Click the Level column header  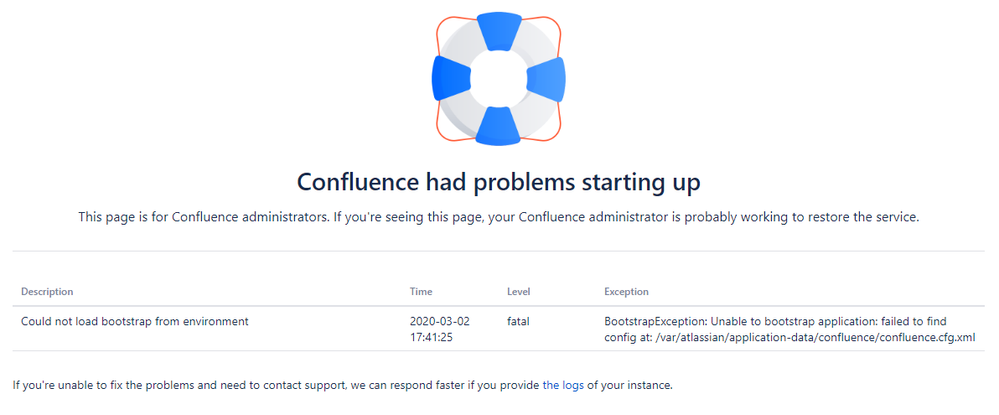click(519, 291)
